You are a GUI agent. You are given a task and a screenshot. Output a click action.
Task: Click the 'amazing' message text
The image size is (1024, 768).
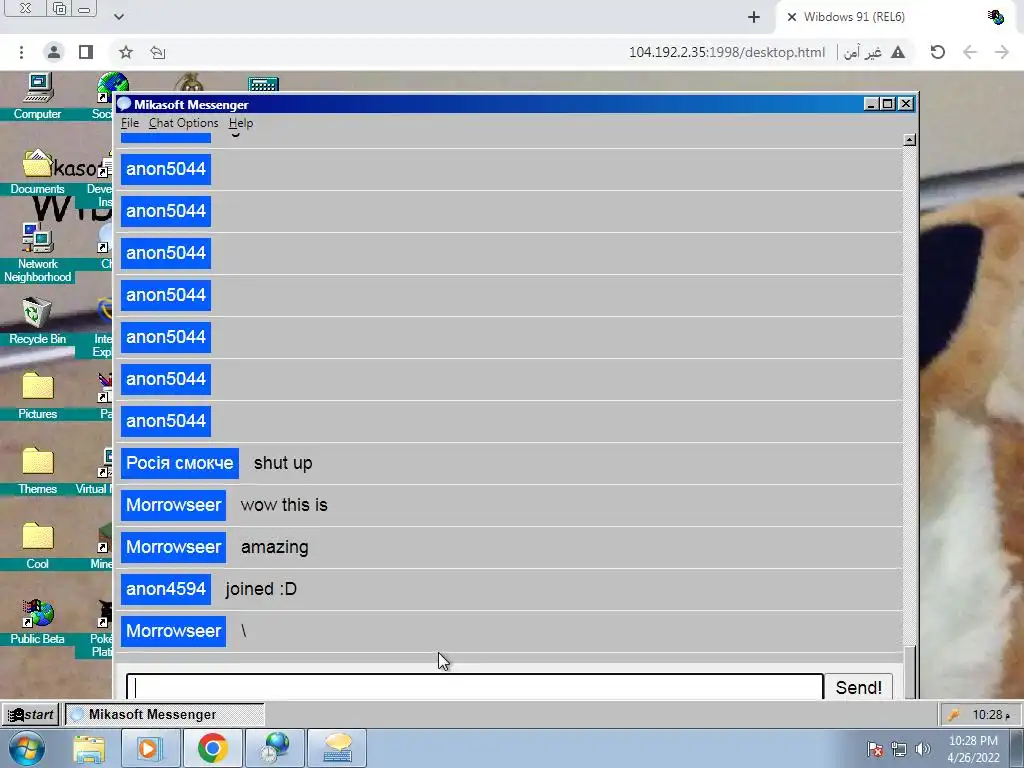(x=274, y=547)
